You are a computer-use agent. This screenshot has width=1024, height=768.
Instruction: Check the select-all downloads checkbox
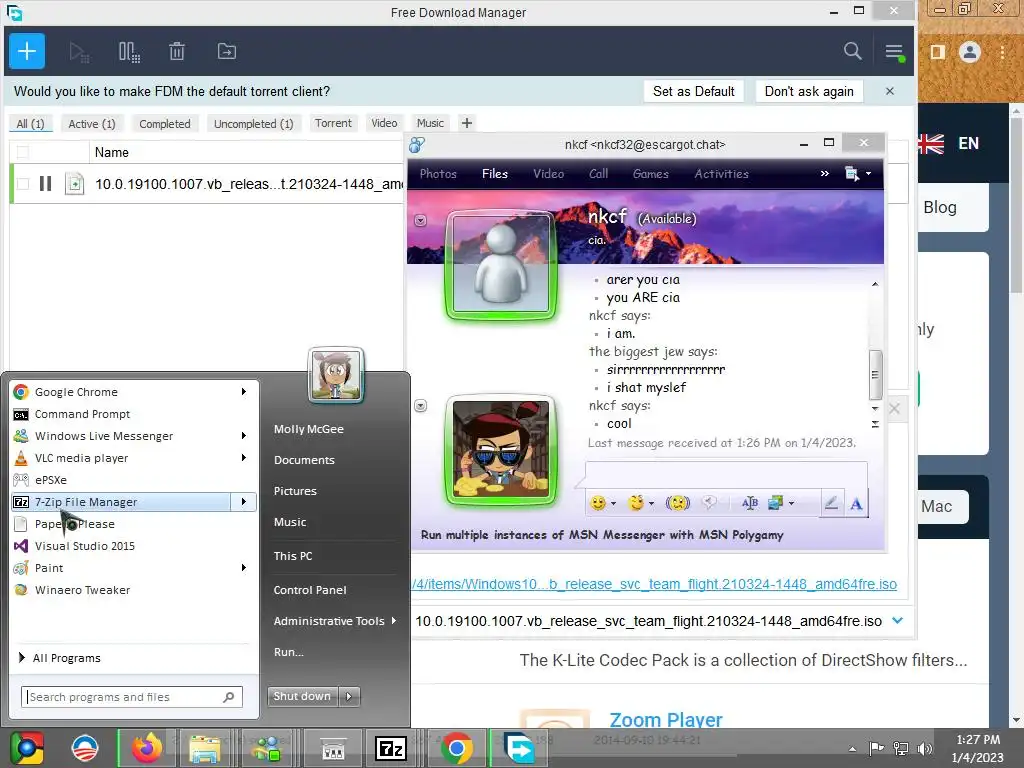pos(23,152)
